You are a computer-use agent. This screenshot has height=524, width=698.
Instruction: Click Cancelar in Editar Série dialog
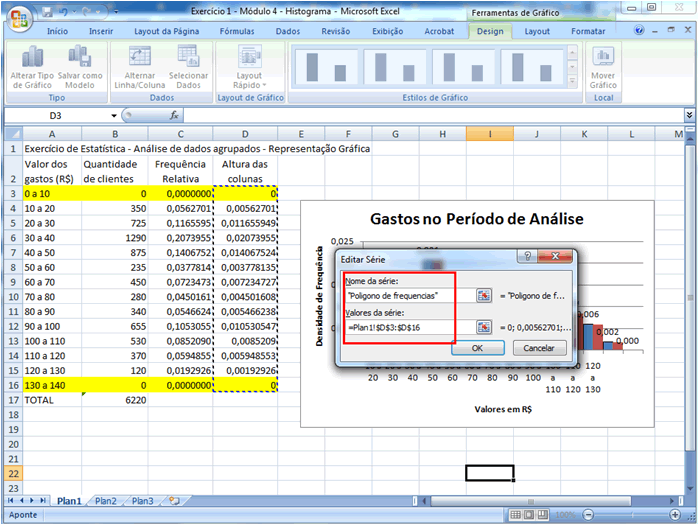tap(539, 348)
